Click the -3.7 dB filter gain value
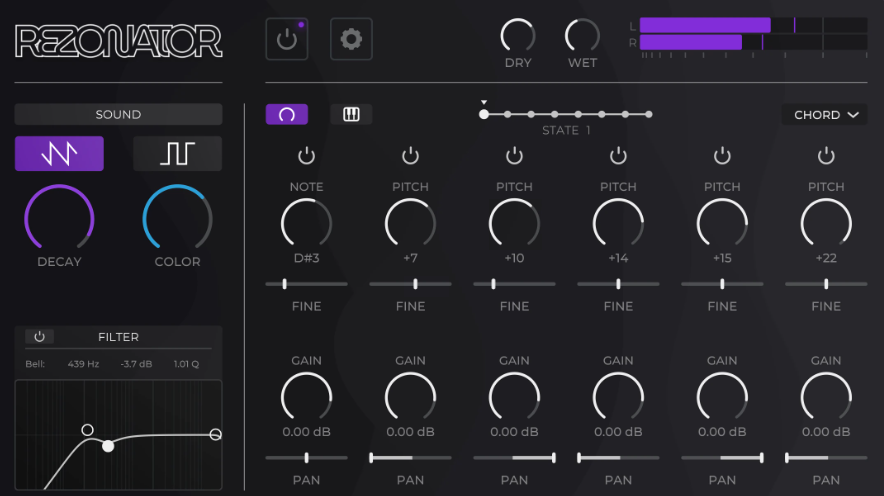The image size is (884, 496). (x=136, y=364)
